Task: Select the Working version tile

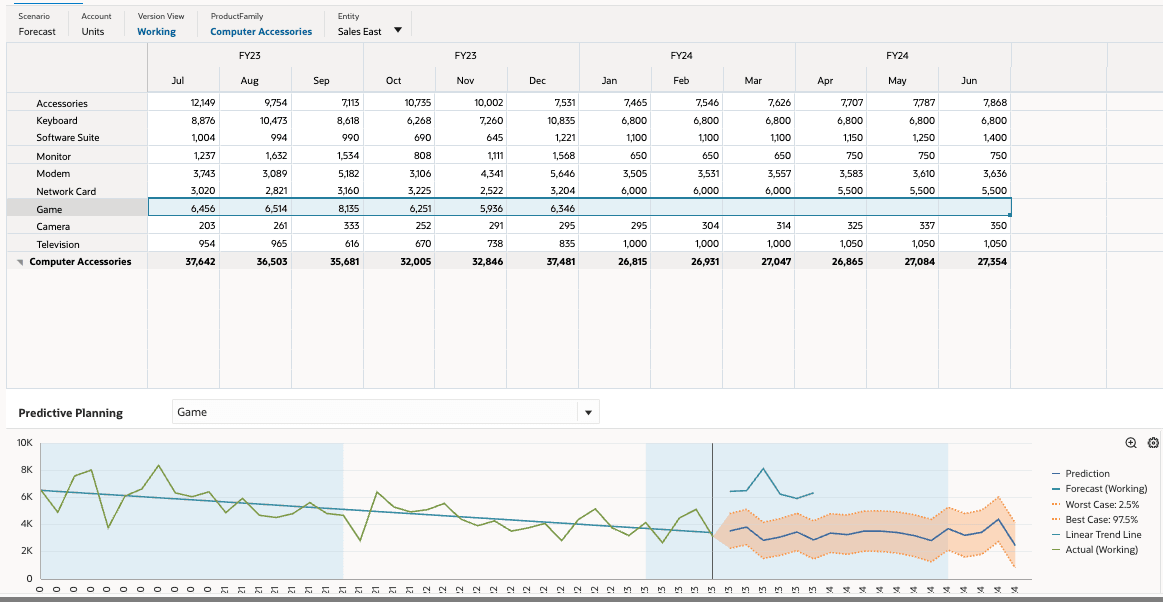Action: [157, 31]
